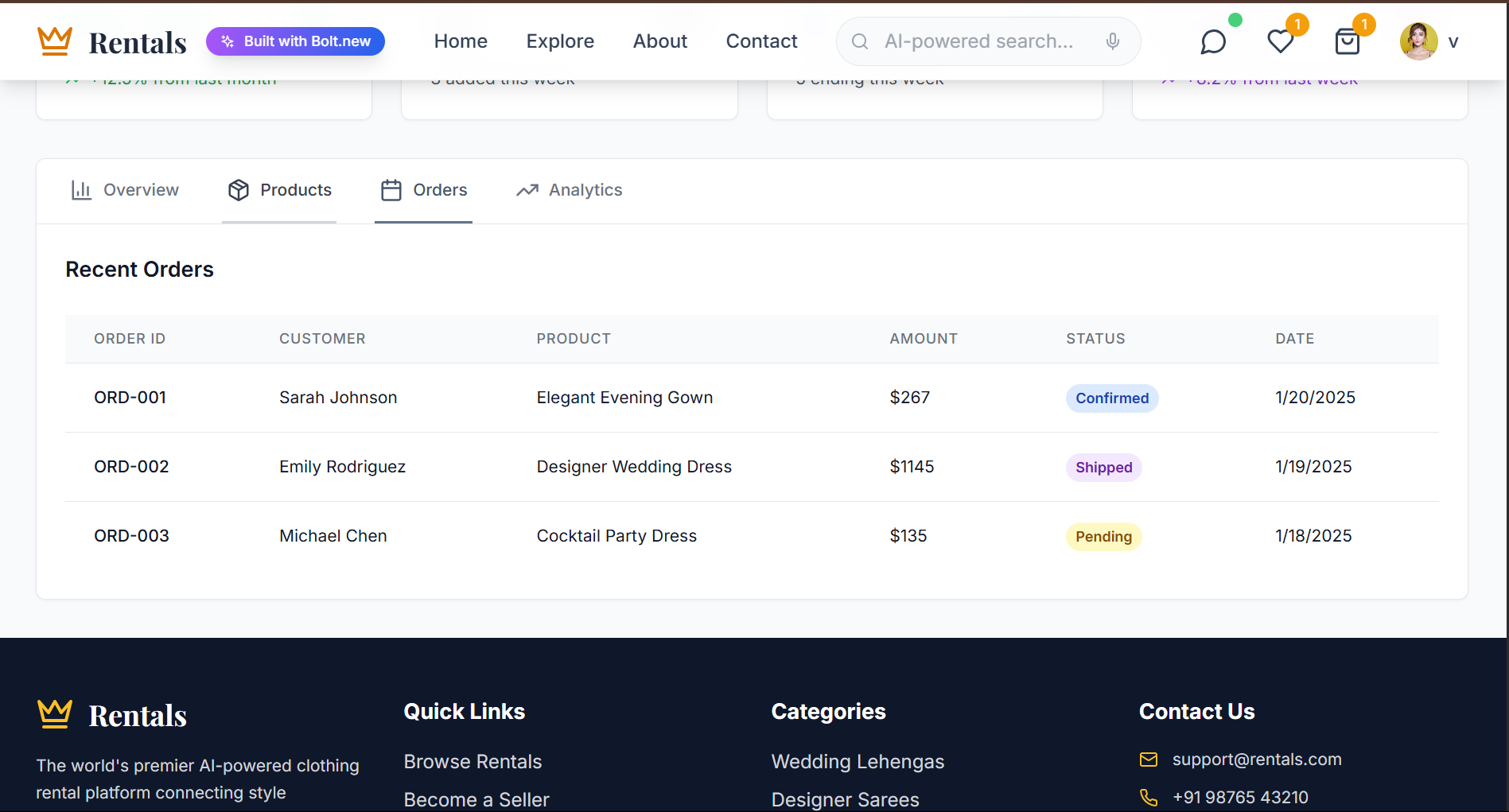1509x812 pixels.
Task: Open the chat messages icon
Action: 1212,41
